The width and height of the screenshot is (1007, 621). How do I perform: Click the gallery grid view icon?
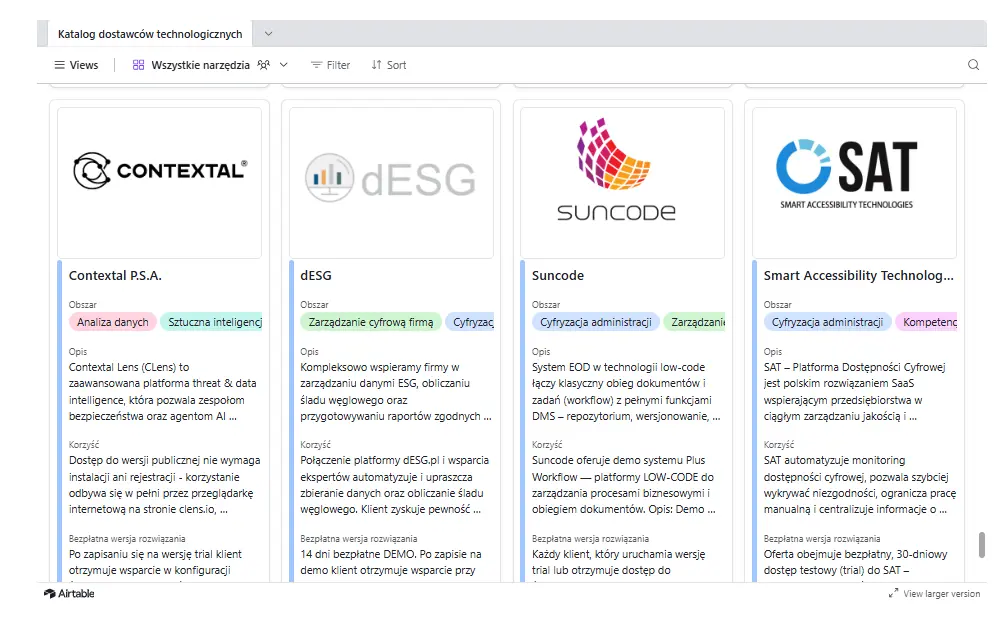point(138,65)
